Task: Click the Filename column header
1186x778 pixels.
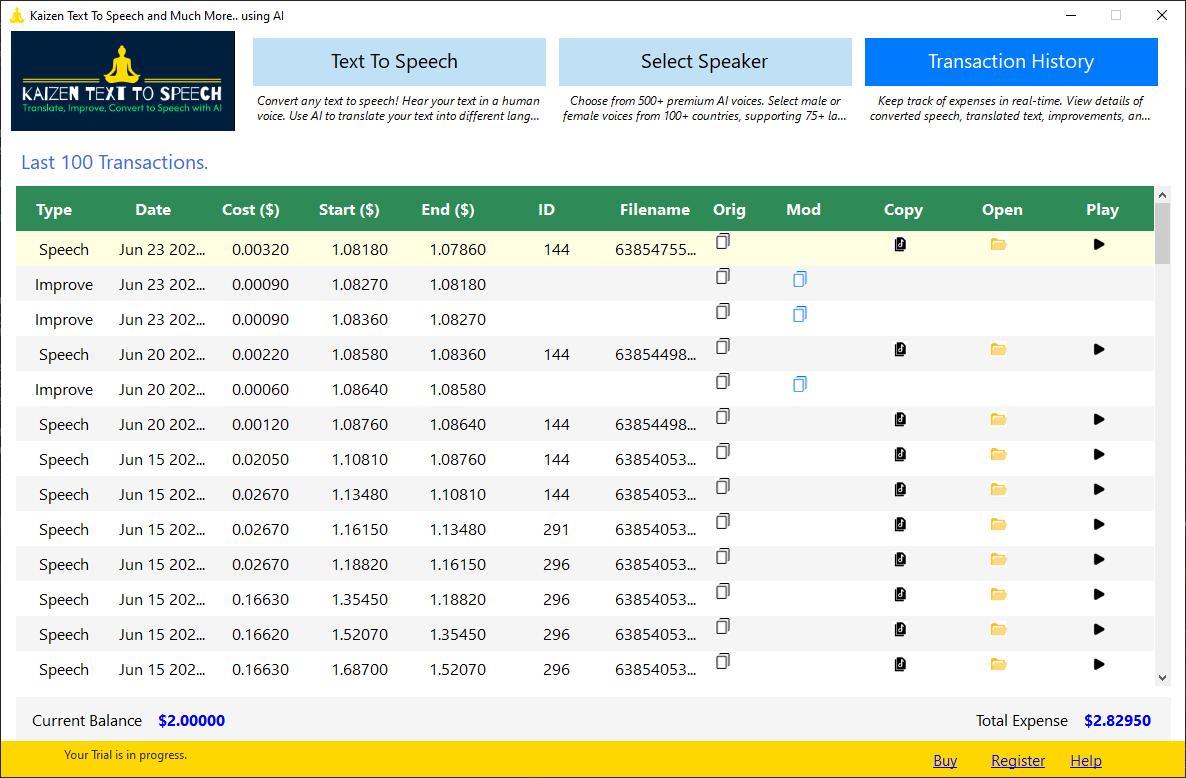Action: [655, 210]
